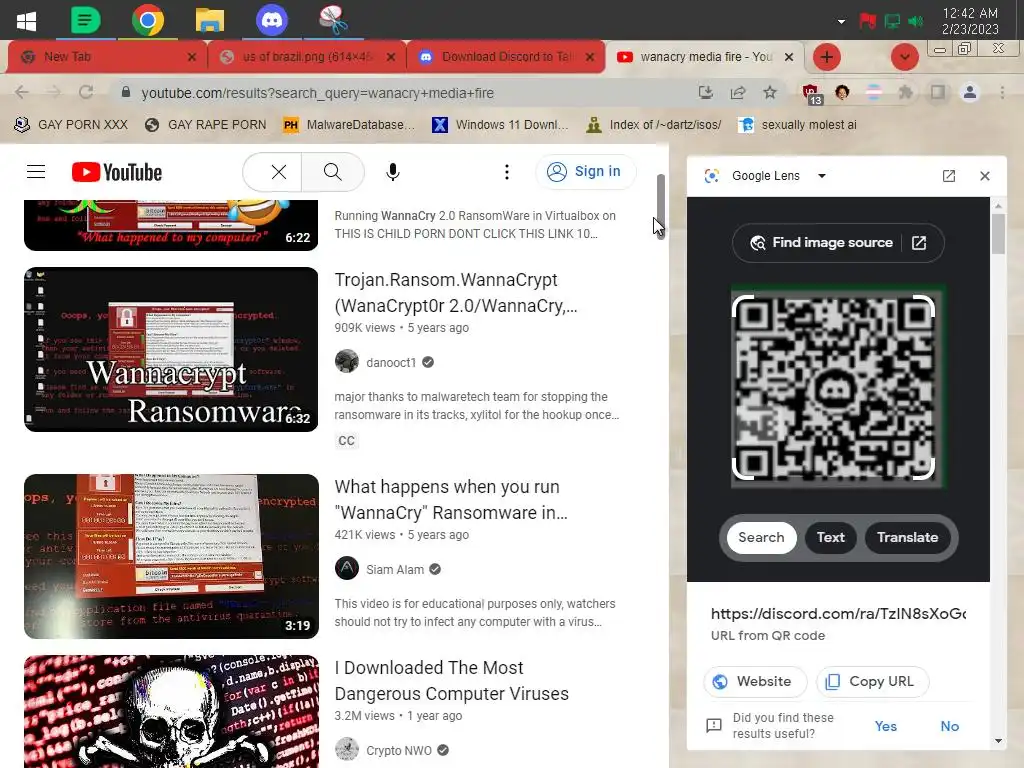Close the us of brazil.png tab
This screenshot has height=768, width=1024.
point(391,57)
